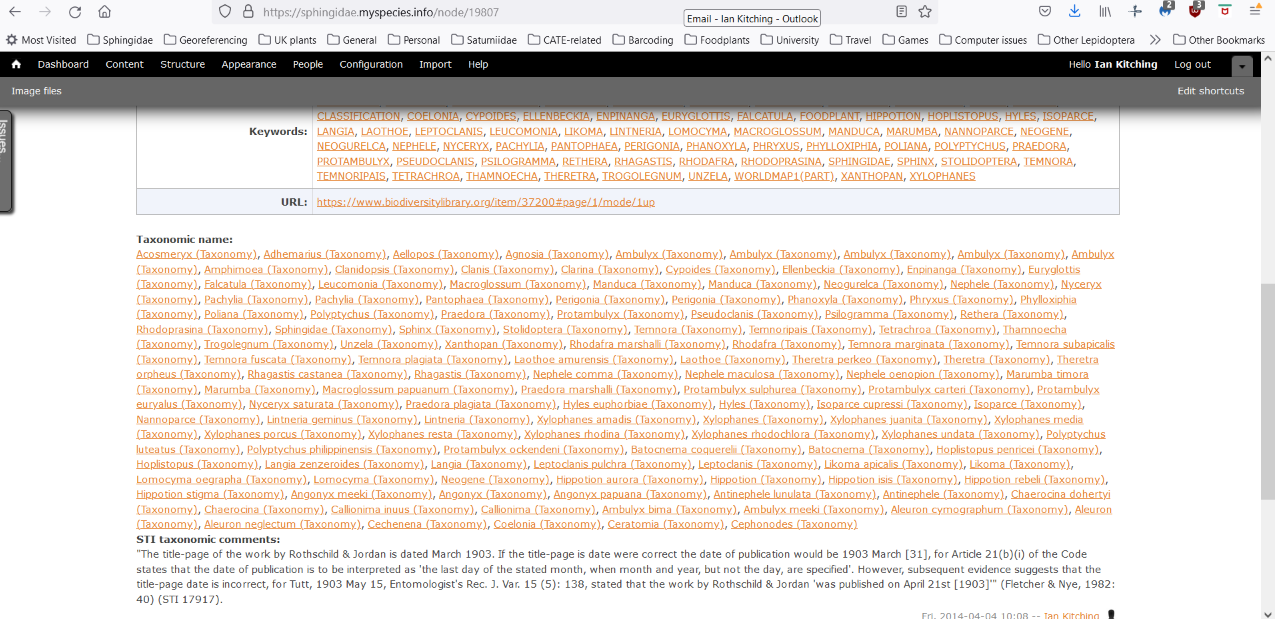
Task: Save this page to Pocket
Action: click(x=1046, y=11)
